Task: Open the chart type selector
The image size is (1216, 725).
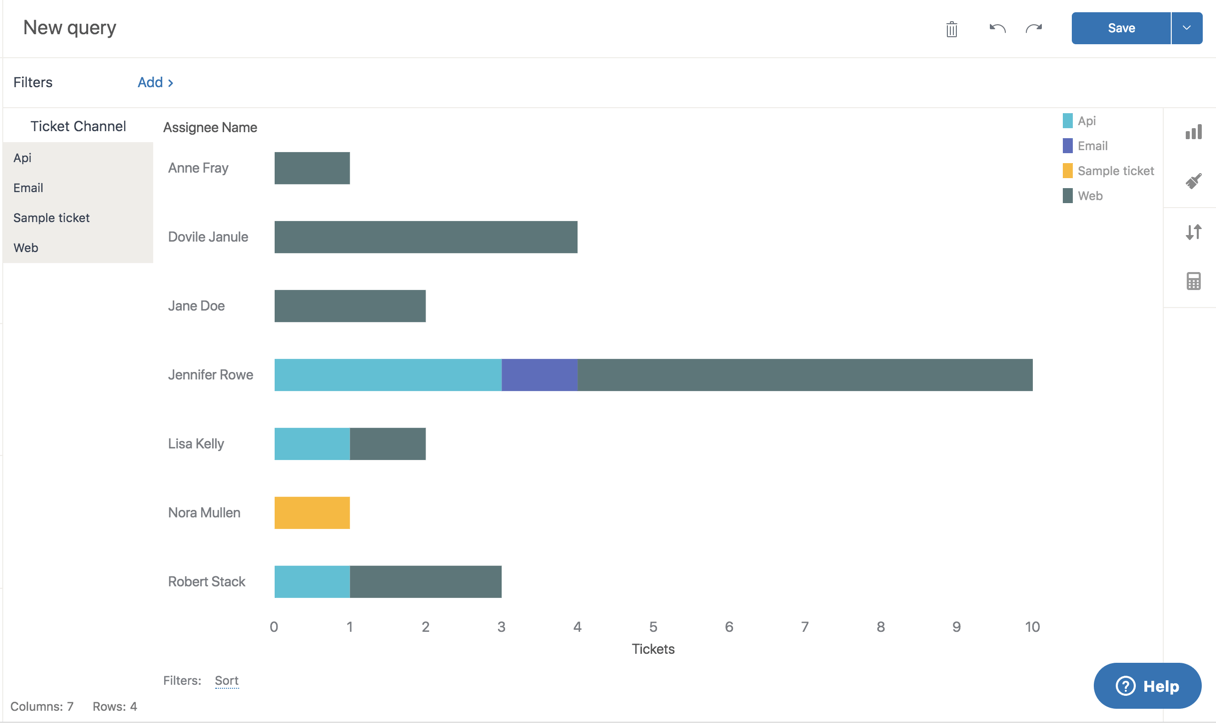Action: [x=1193, y=131]
